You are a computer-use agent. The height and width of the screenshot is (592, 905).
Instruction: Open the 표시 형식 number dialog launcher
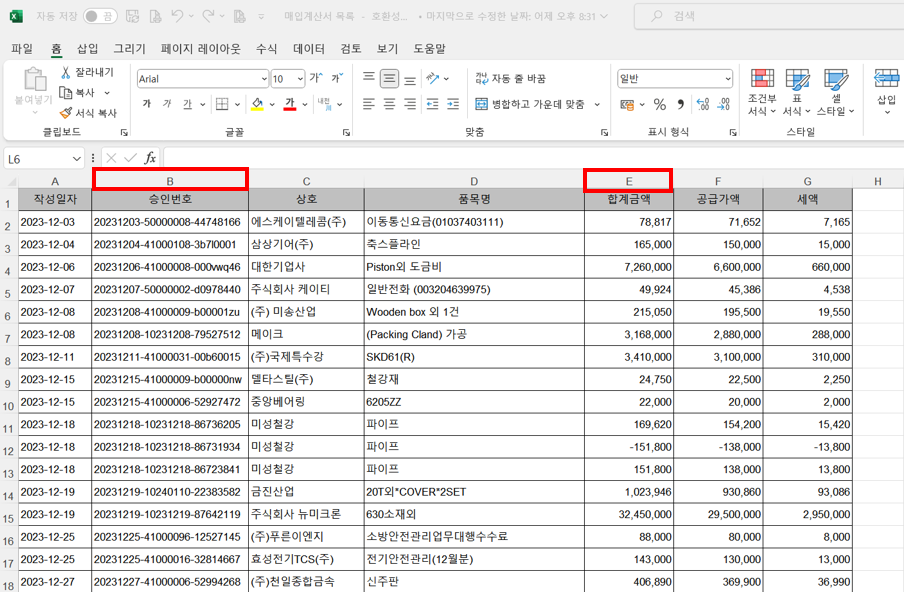733,133
